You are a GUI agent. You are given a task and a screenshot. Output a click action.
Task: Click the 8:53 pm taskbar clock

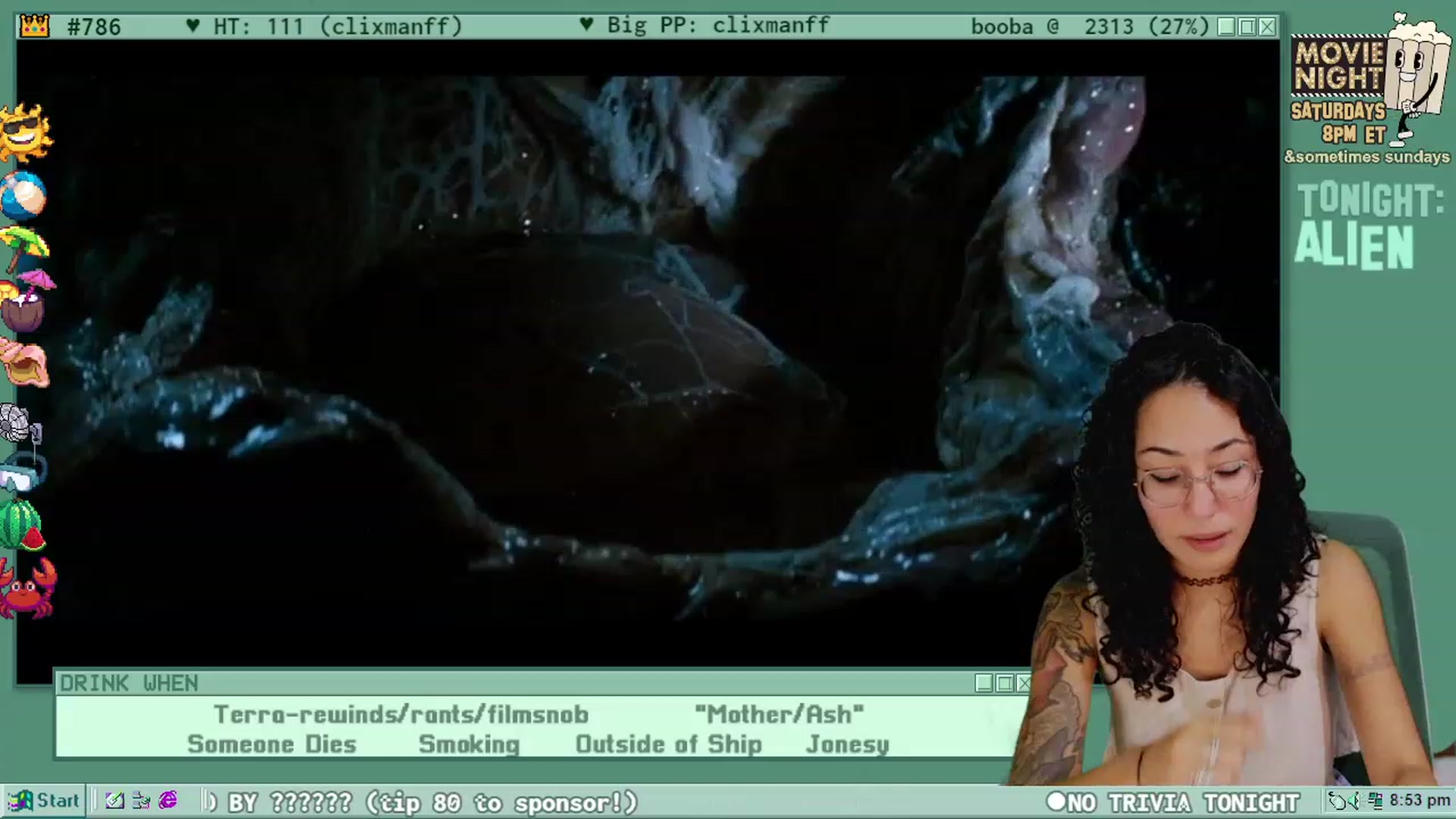[1420, 801]
